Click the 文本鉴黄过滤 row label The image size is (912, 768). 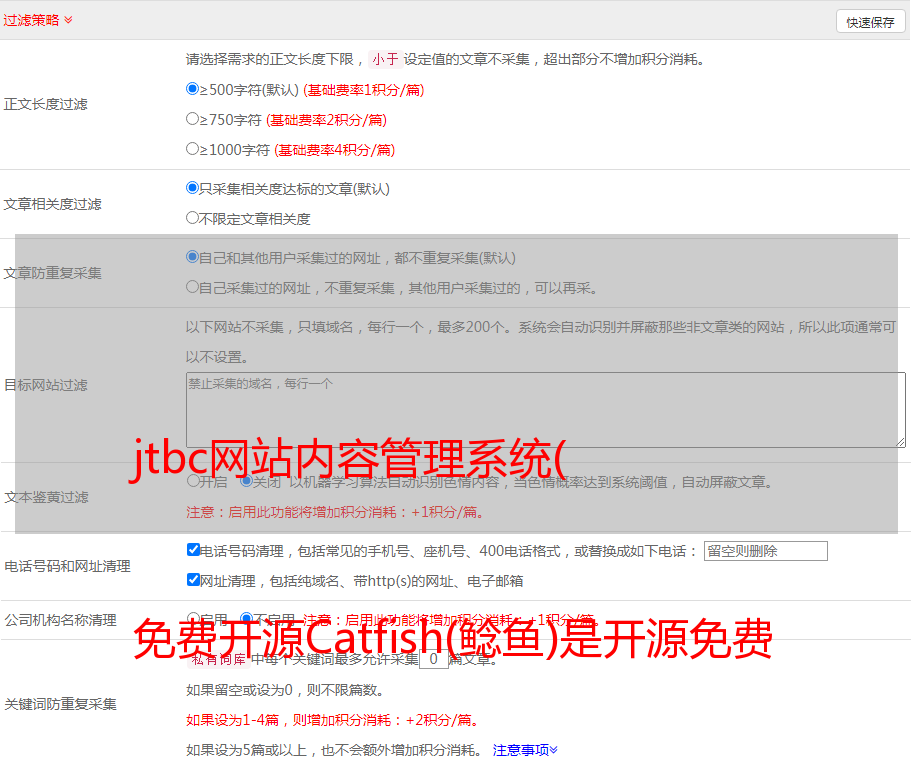coord(47,497)
